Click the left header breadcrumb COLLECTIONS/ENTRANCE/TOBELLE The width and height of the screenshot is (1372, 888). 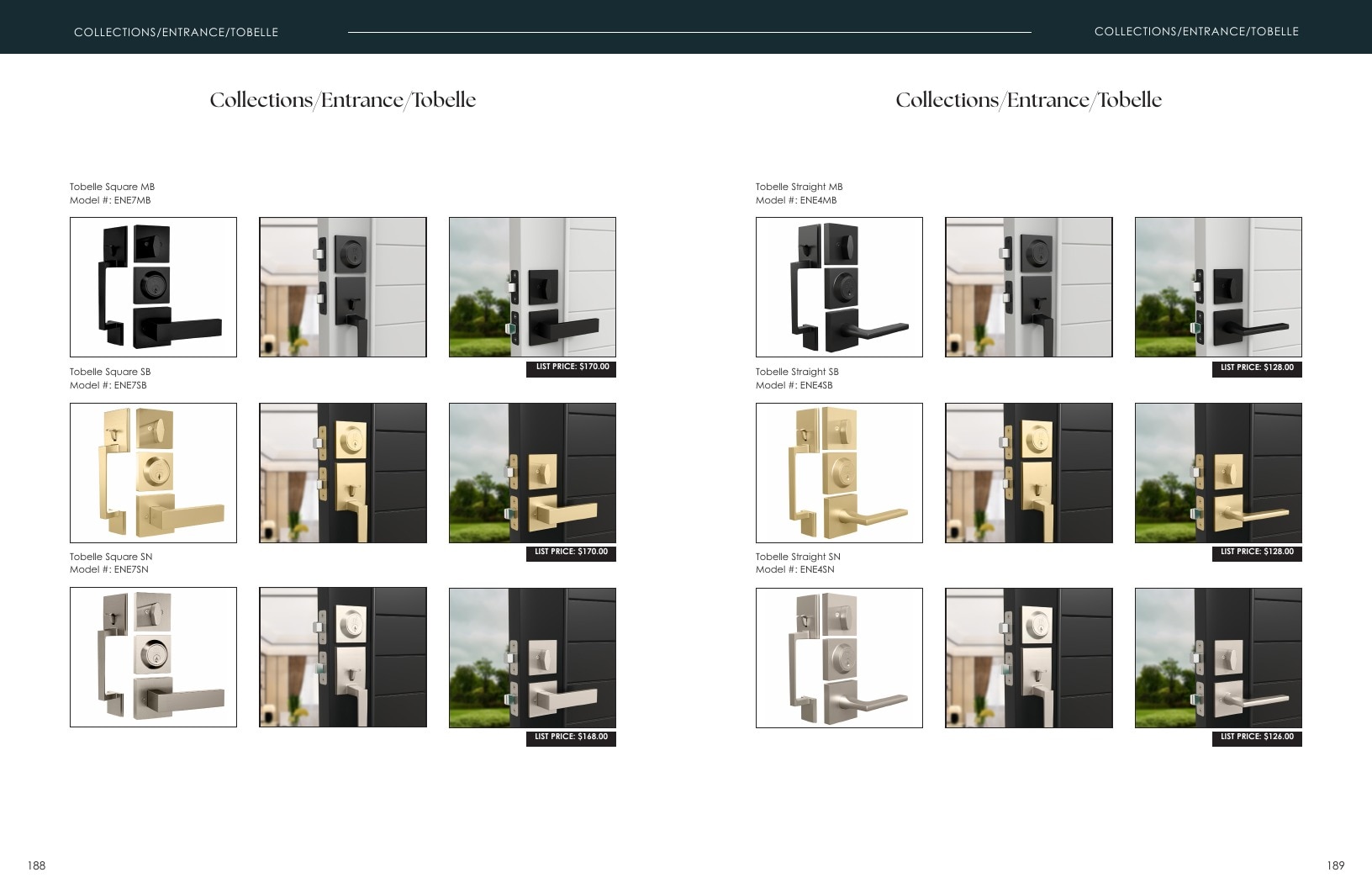[x=176, y=32]
